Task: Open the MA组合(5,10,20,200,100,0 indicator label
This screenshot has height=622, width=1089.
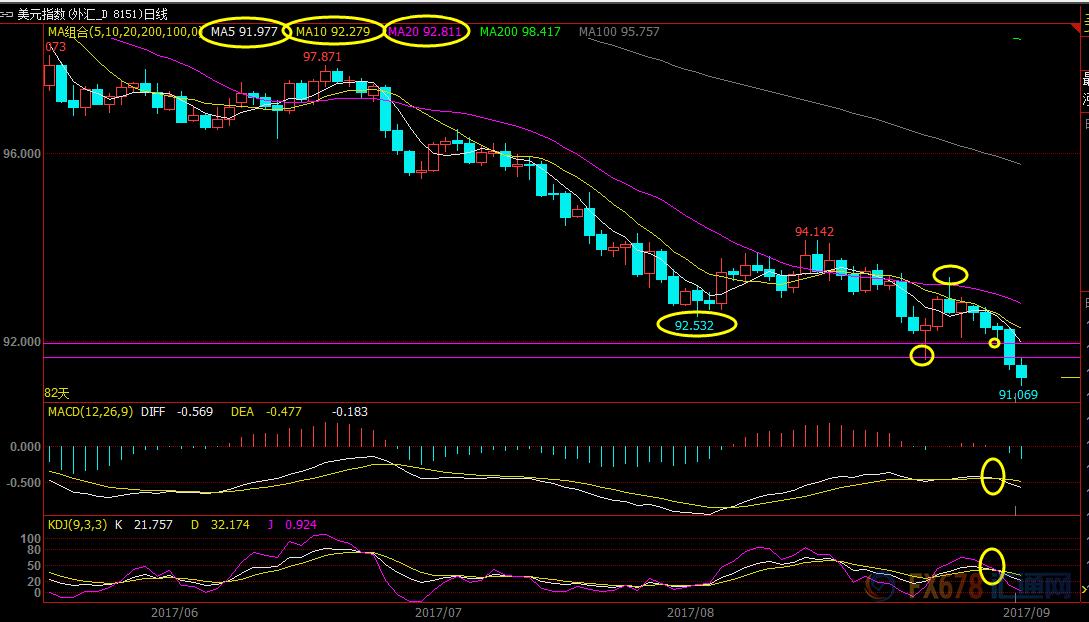Action: pyautogui.click(x=123, y=31)
